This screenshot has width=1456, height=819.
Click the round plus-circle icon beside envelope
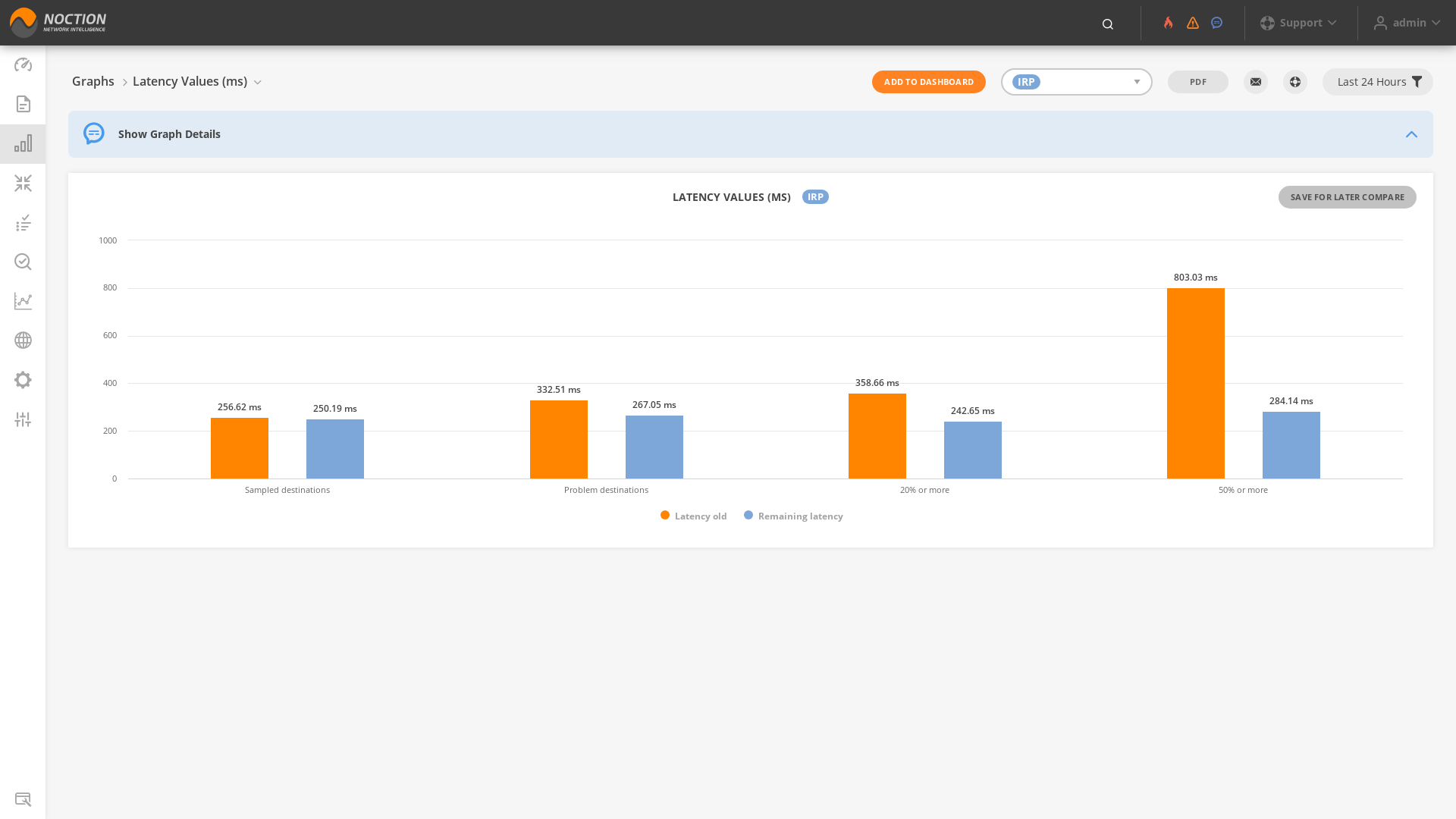(x=1295, y=82)
